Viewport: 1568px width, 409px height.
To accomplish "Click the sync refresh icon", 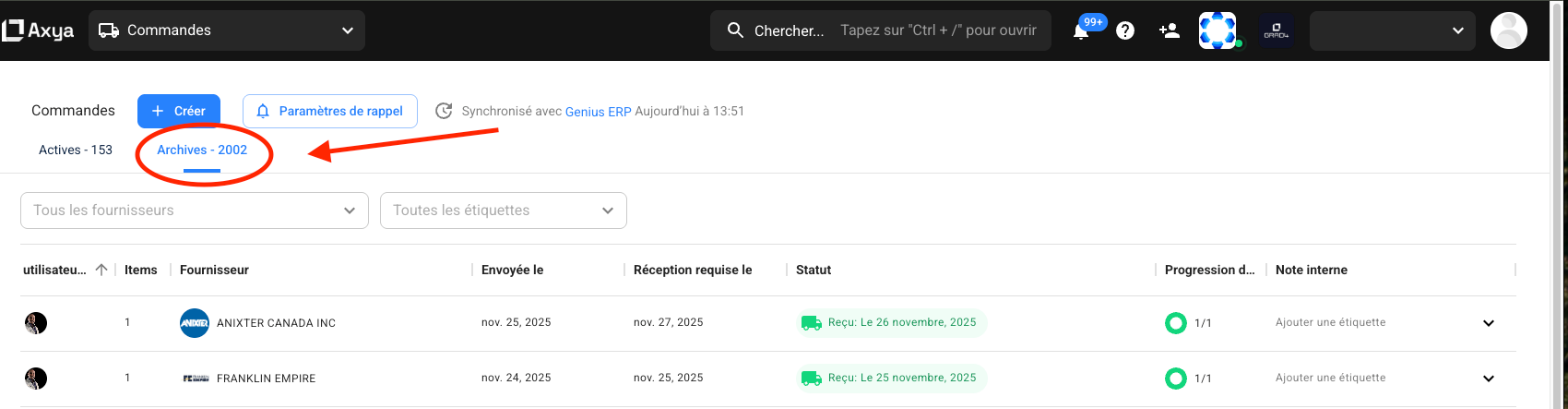I will [x=444, y=111].
